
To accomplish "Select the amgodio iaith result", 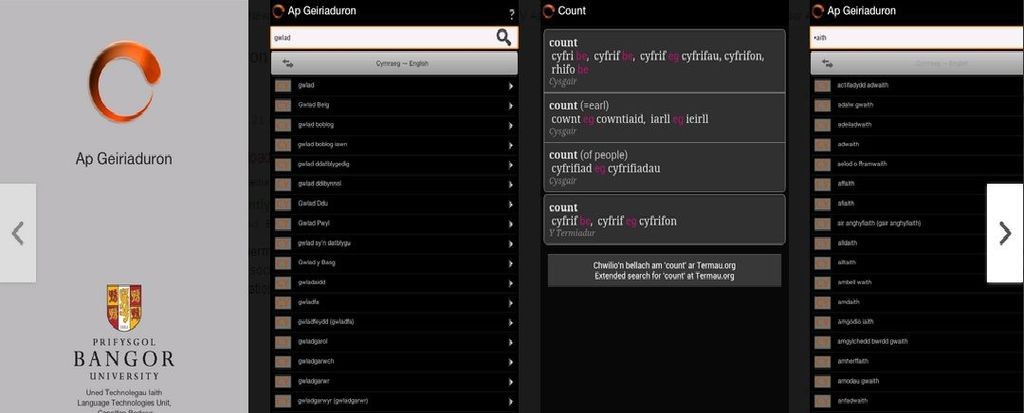I will pyautogui.click(x=917, y=322).
